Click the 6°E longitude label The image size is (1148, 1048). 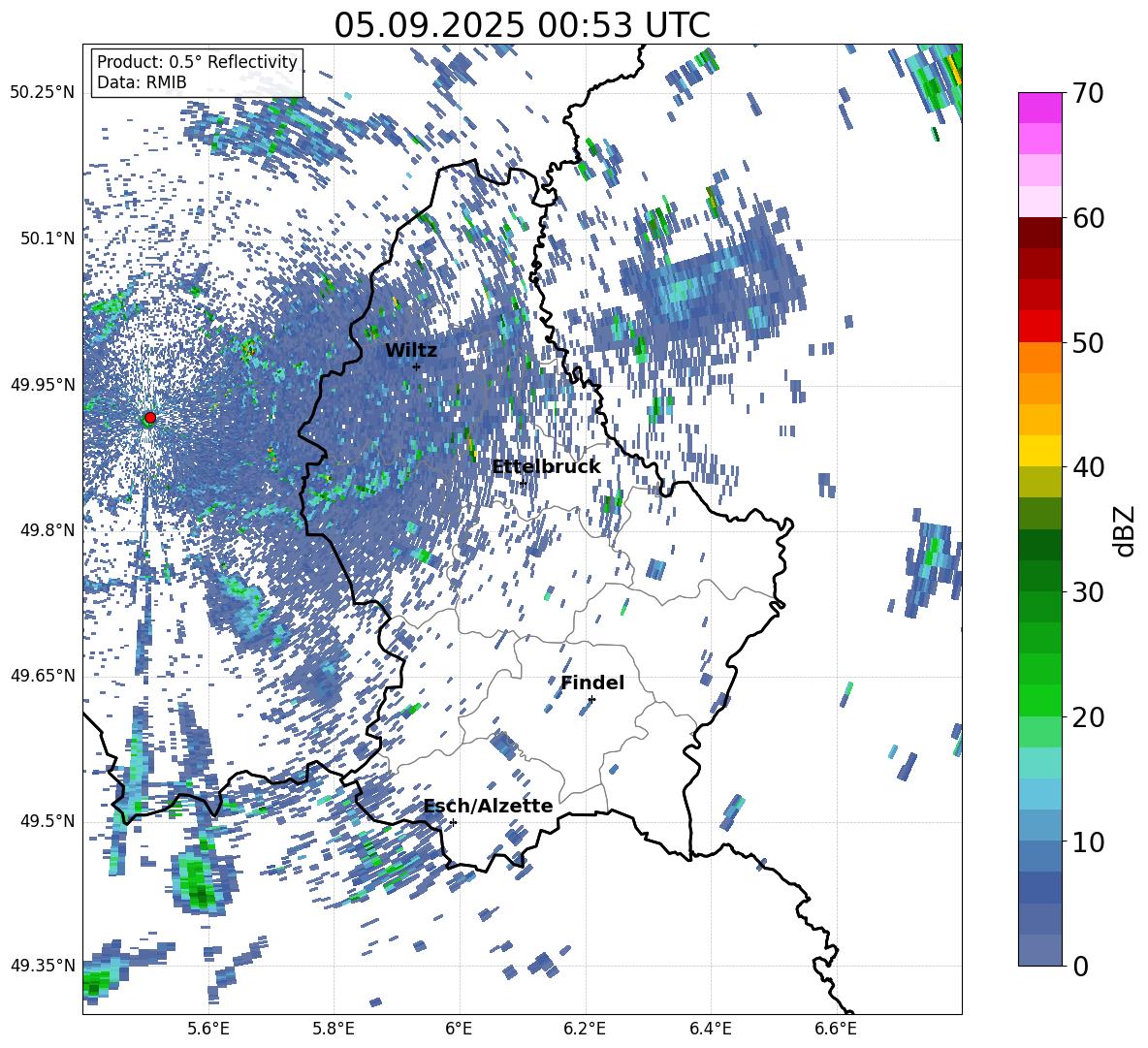click(x=459, y=1029)
